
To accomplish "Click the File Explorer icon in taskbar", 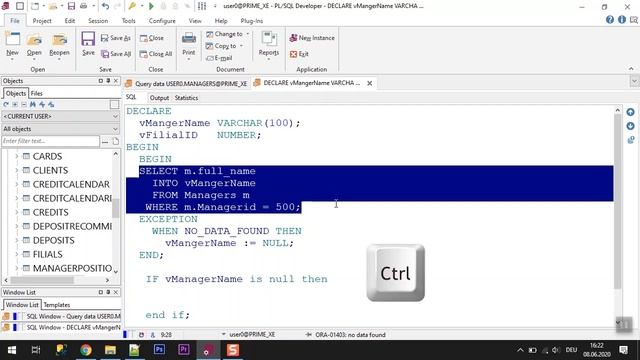I will [x=110, y=350].
